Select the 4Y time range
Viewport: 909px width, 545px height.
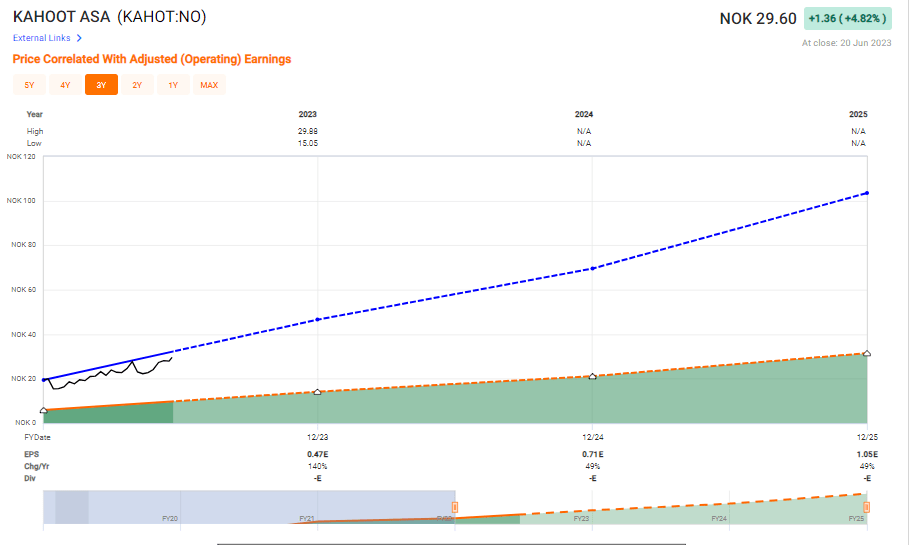click(x=66, y=85)
